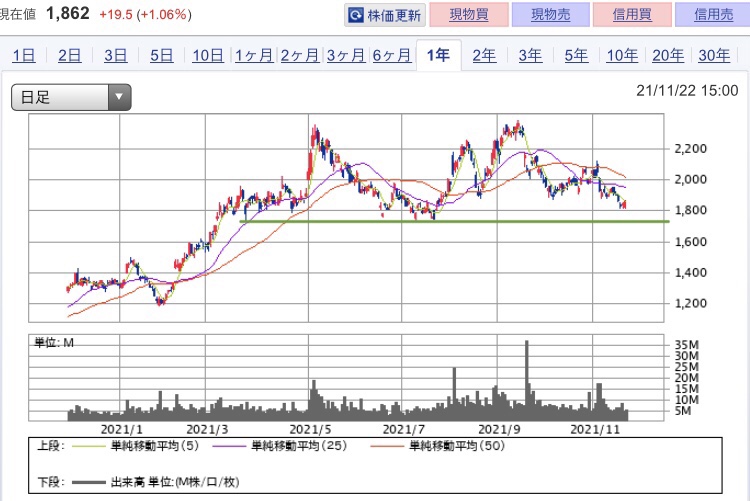Select the 20年 period tab

[668, 56]
